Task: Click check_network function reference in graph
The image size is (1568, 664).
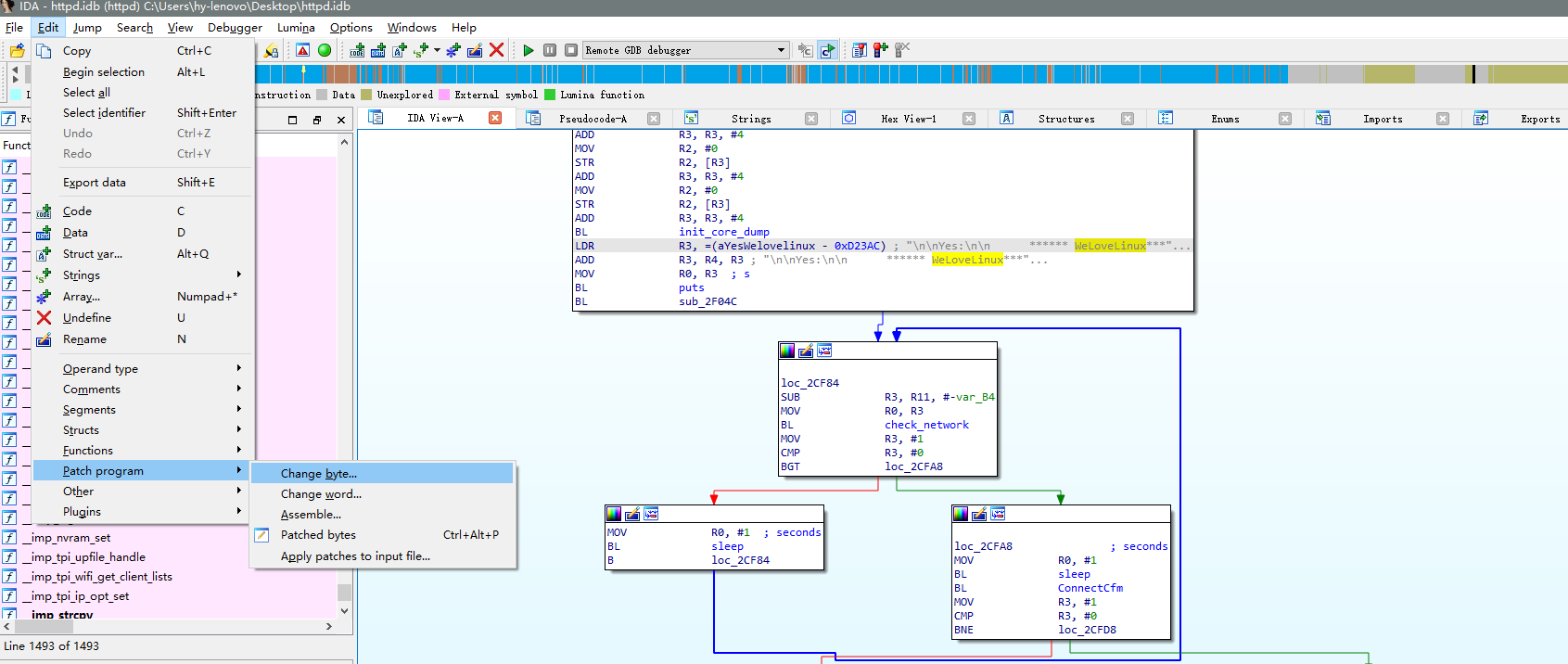Action: (x=925, y=425)
